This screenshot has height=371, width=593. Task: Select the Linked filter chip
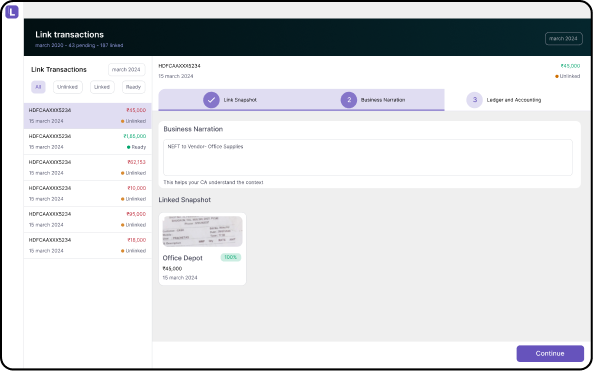pos(102,87)
